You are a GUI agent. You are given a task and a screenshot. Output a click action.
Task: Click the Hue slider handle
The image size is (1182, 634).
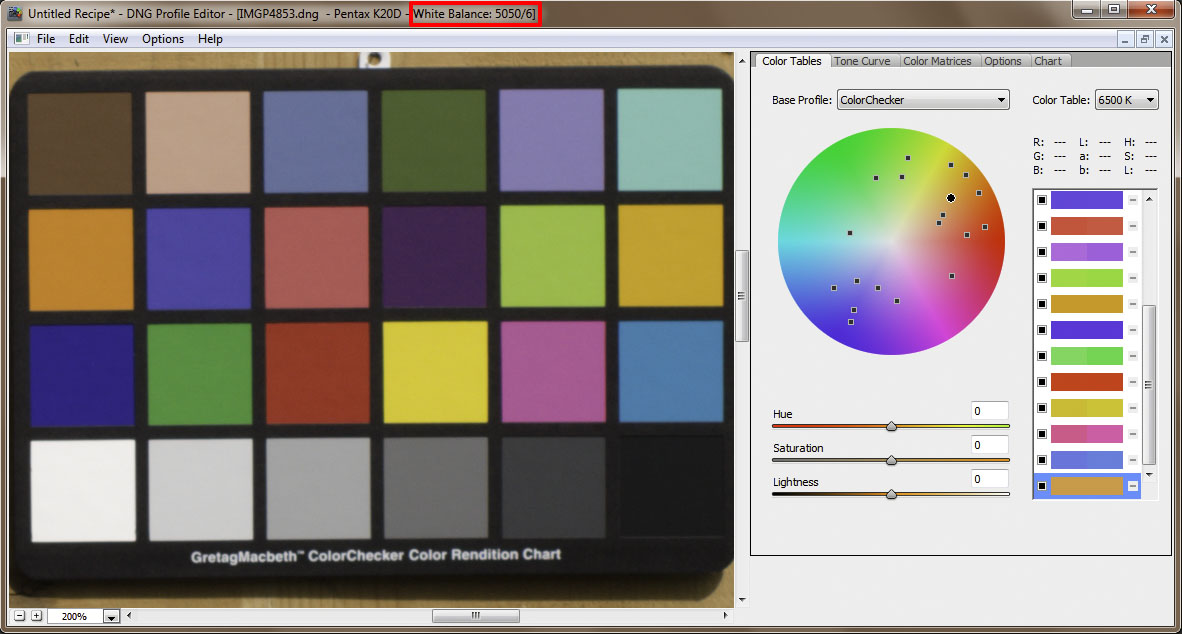tap(891, 427)
